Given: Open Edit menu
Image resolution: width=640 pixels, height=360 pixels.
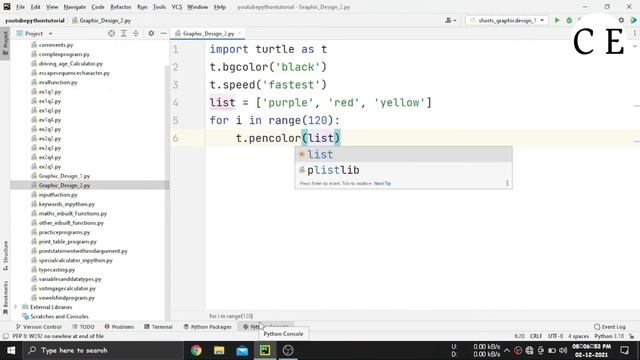Looking at the screenshot, I should coord(36,7).
